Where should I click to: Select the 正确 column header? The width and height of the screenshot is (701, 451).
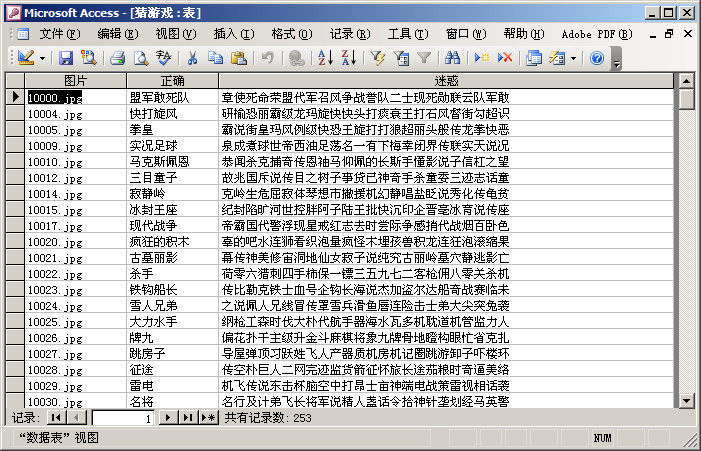pos(173,80)
